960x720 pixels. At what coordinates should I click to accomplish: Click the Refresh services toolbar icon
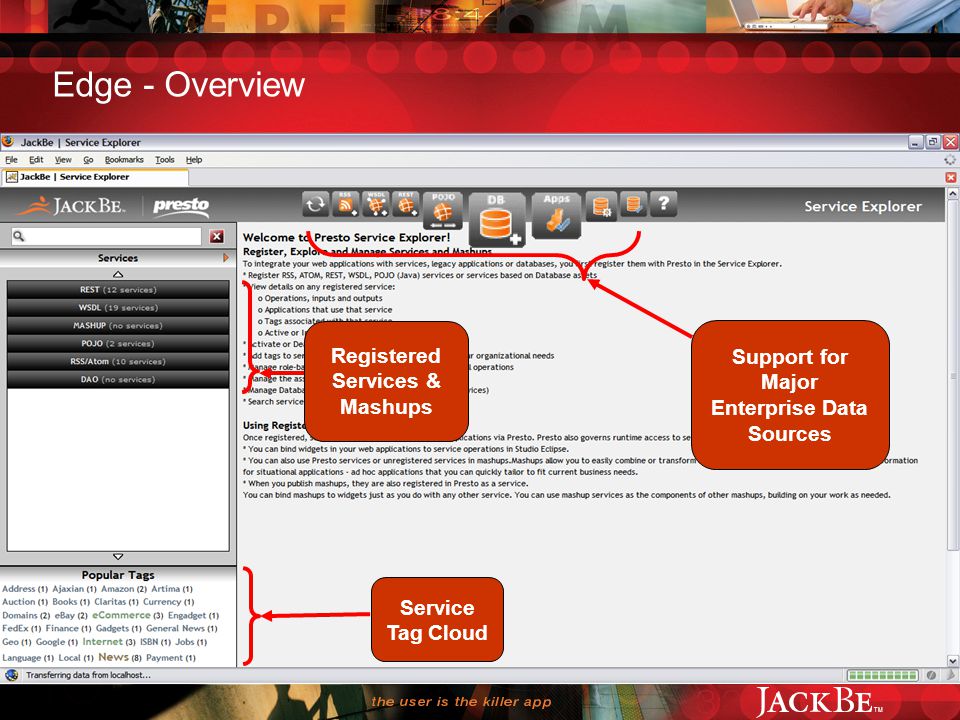[x=315, y=204]
